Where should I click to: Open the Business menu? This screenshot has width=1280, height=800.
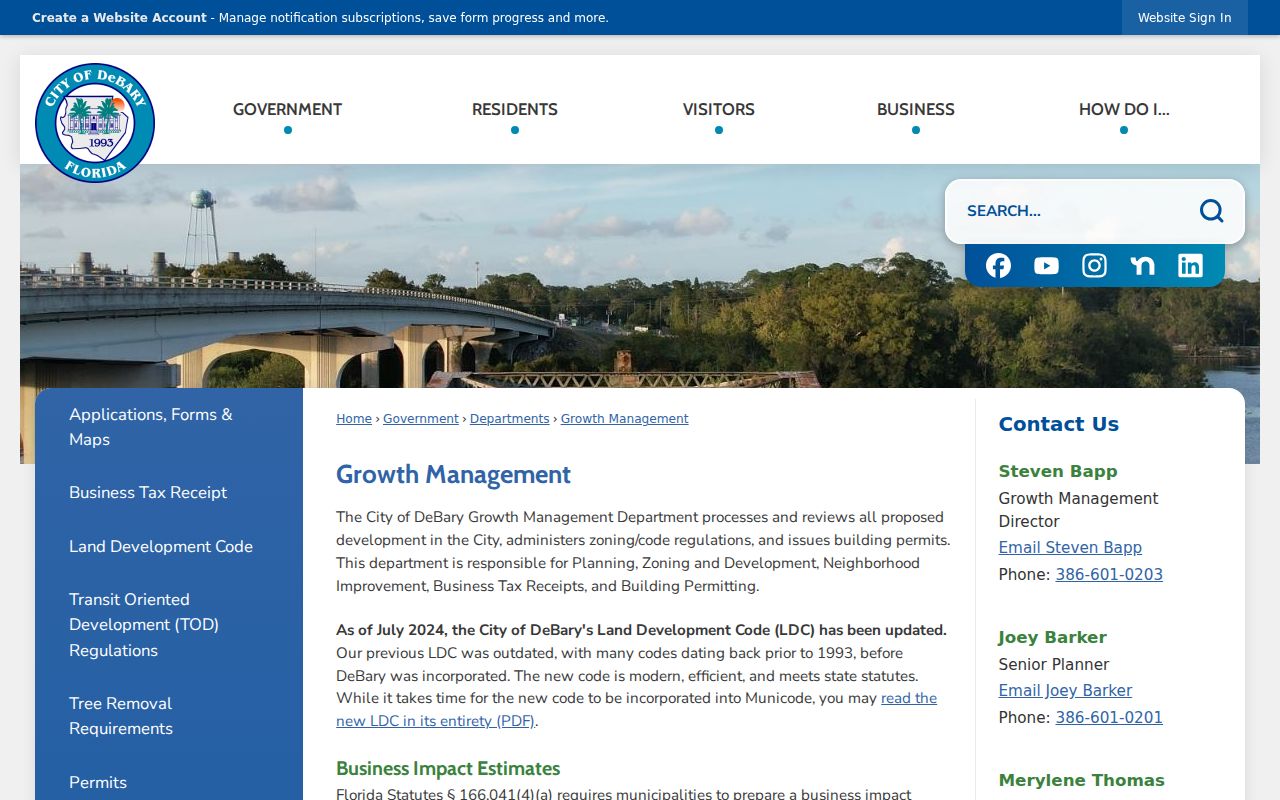pos(916,109)
